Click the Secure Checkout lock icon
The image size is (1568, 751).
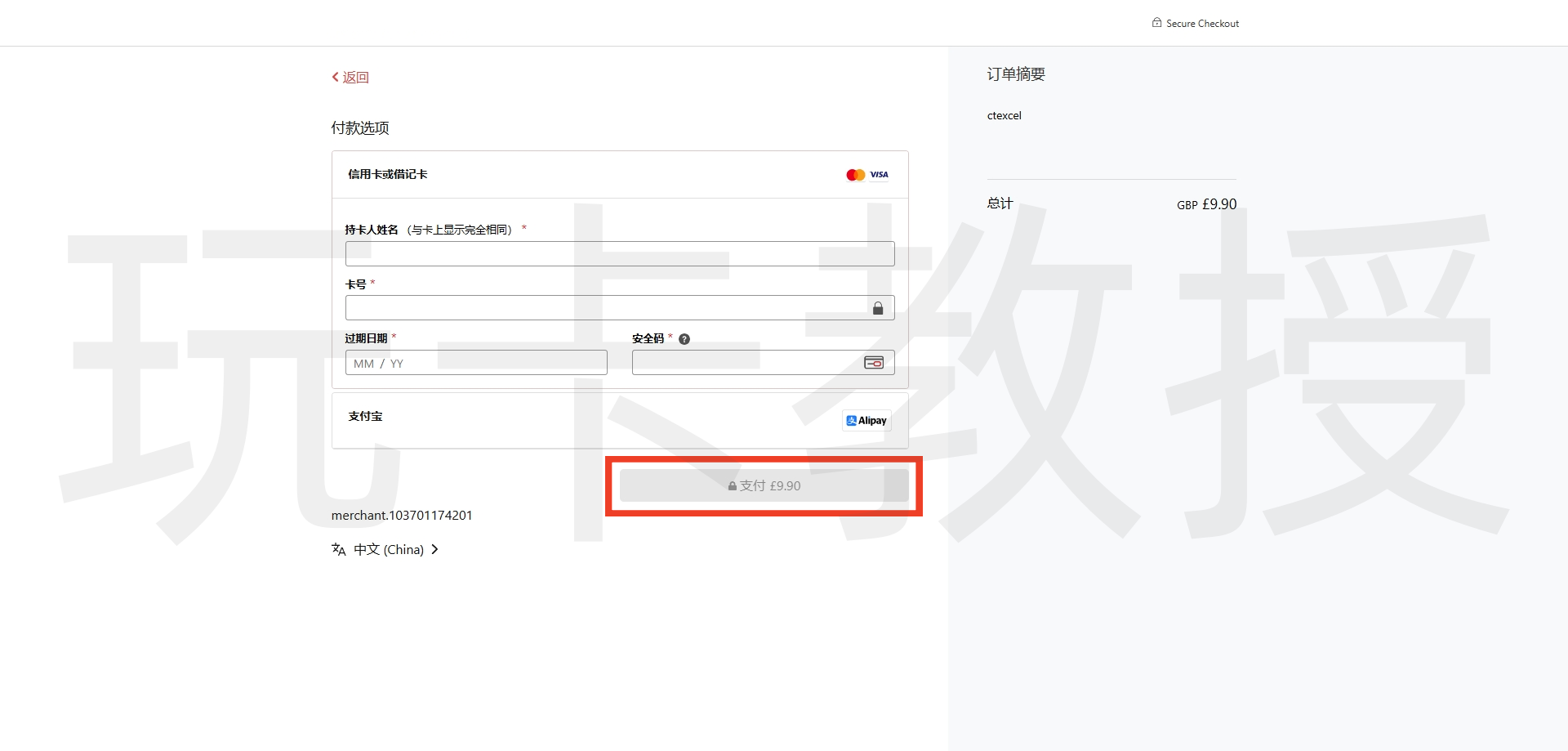[1156, 23]
